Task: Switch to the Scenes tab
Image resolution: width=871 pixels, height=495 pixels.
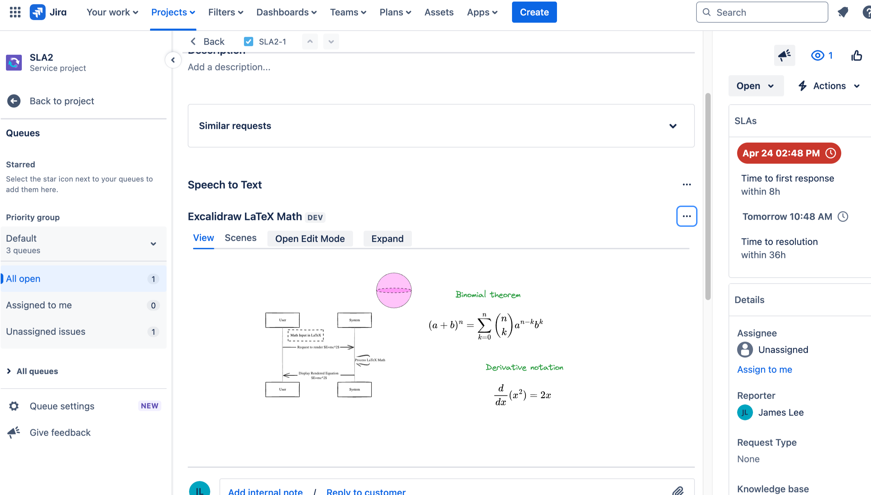Action: (241, 238)
